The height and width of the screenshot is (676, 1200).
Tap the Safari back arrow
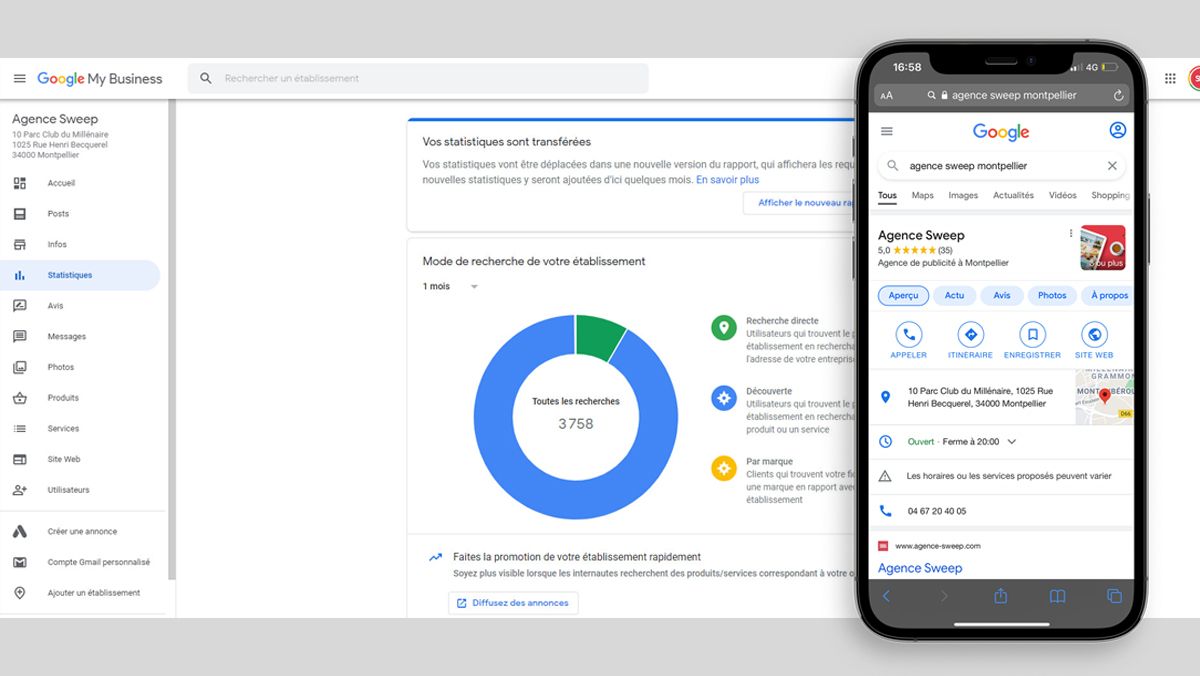(x=886, y=597)
